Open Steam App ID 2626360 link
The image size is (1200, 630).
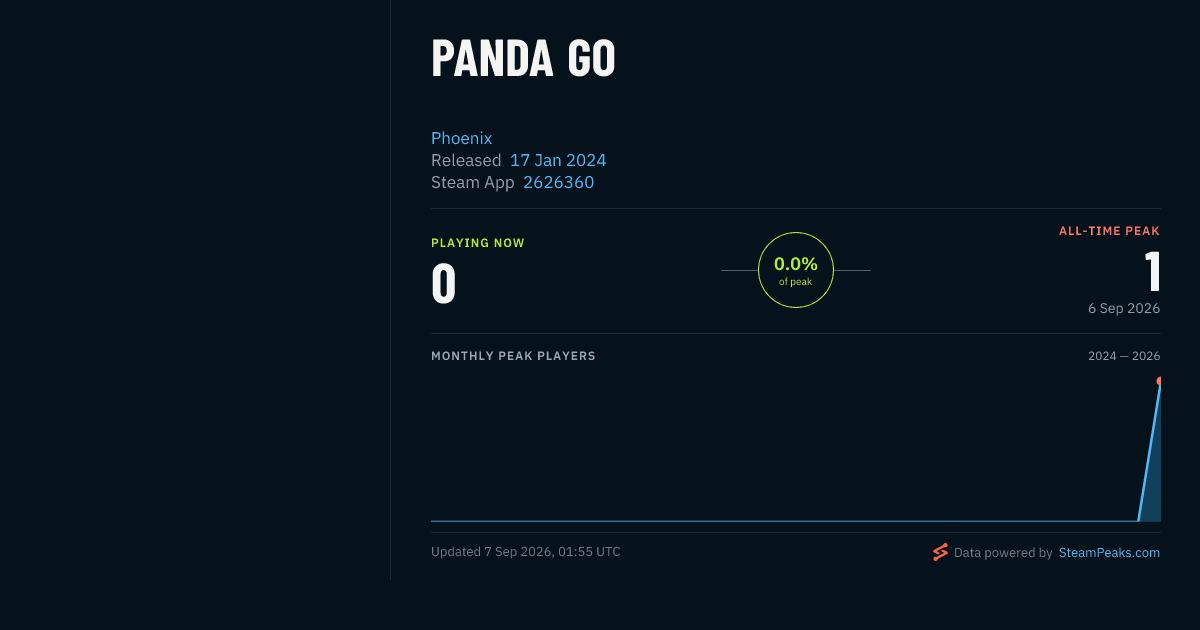558,182
